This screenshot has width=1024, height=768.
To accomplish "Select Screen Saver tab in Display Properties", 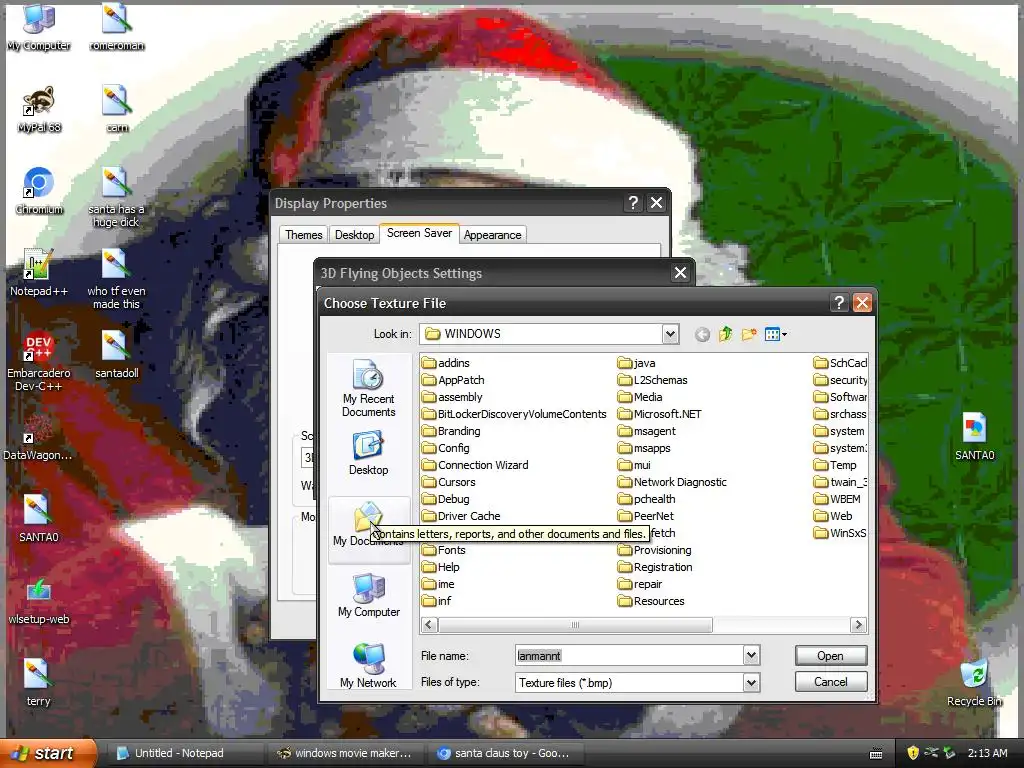I will [419, 233].
